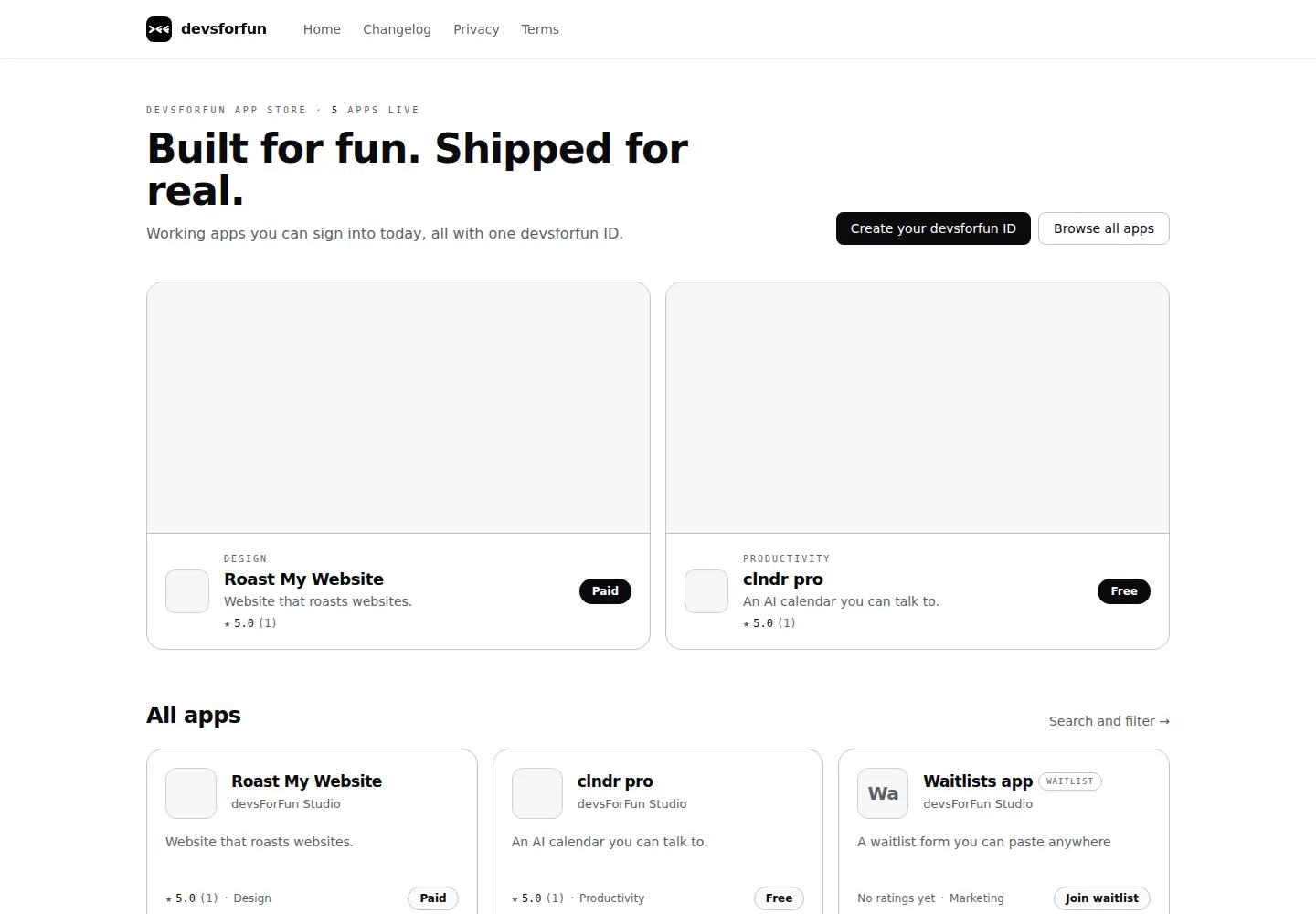Open the devsforfun brand name link

point(224,29)
